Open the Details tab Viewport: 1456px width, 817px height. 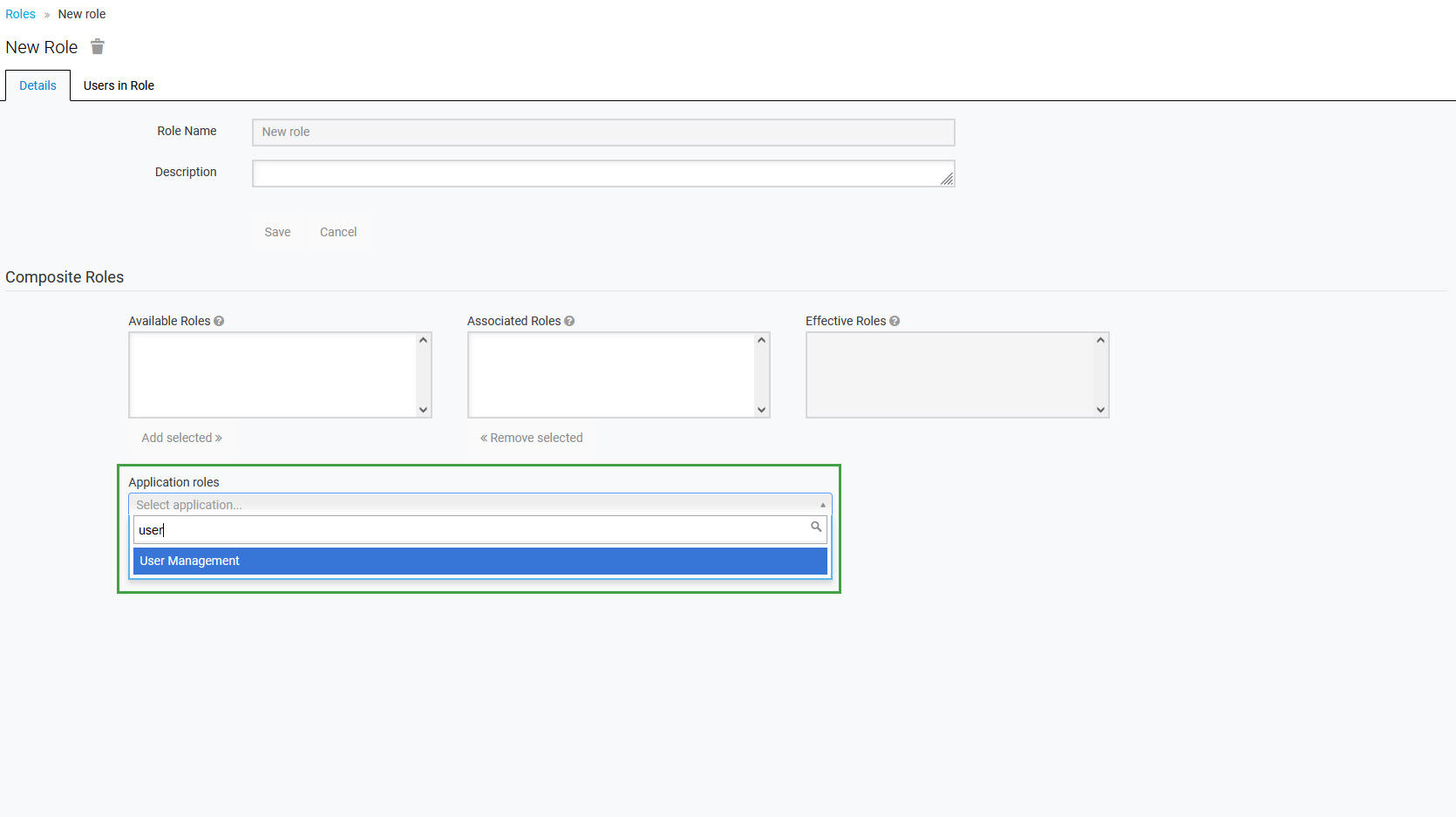point(37,85)
